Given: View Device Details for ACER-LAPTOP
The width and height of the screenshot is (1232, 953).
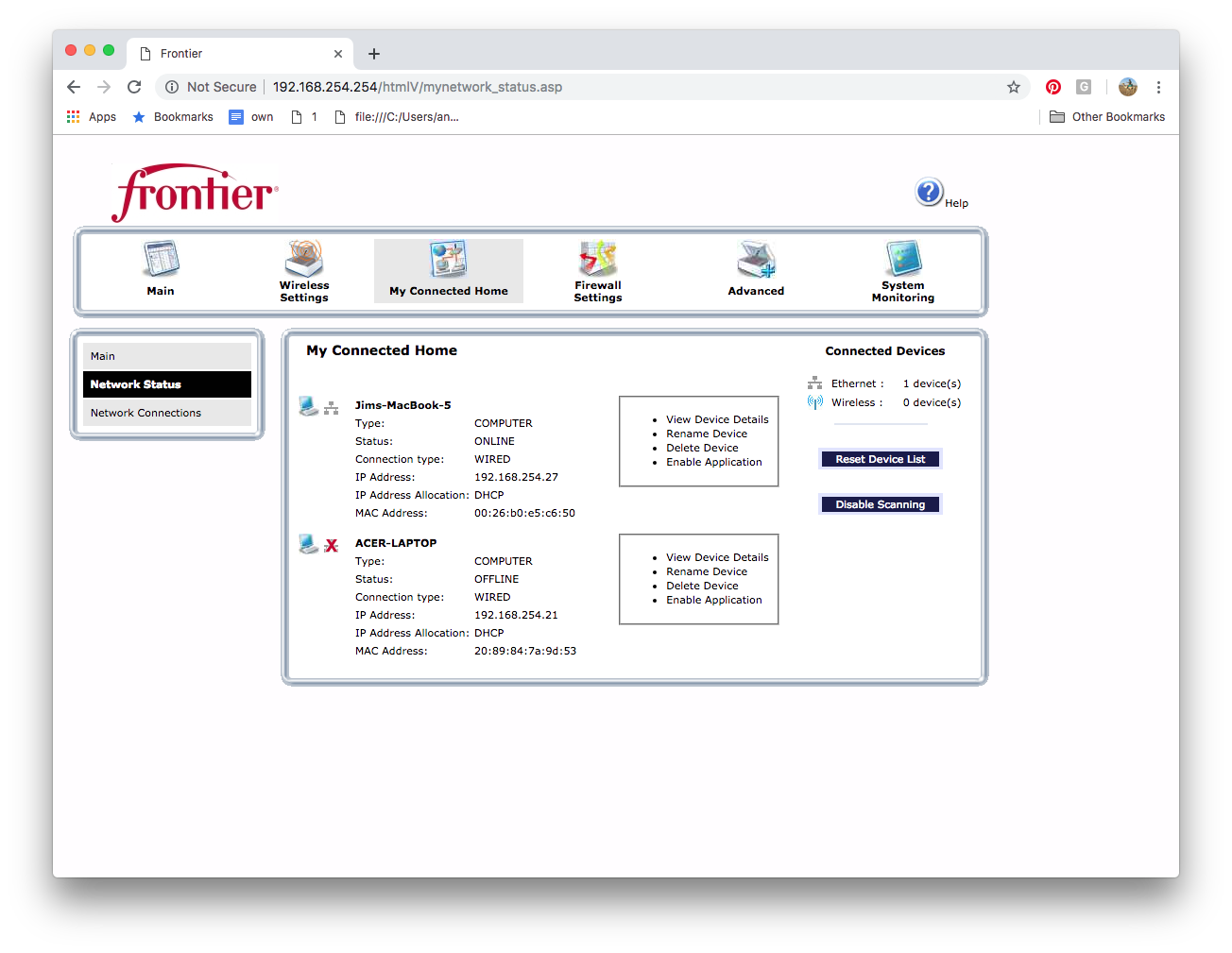Looking at the screenshot, I should (x=717, y=557).
